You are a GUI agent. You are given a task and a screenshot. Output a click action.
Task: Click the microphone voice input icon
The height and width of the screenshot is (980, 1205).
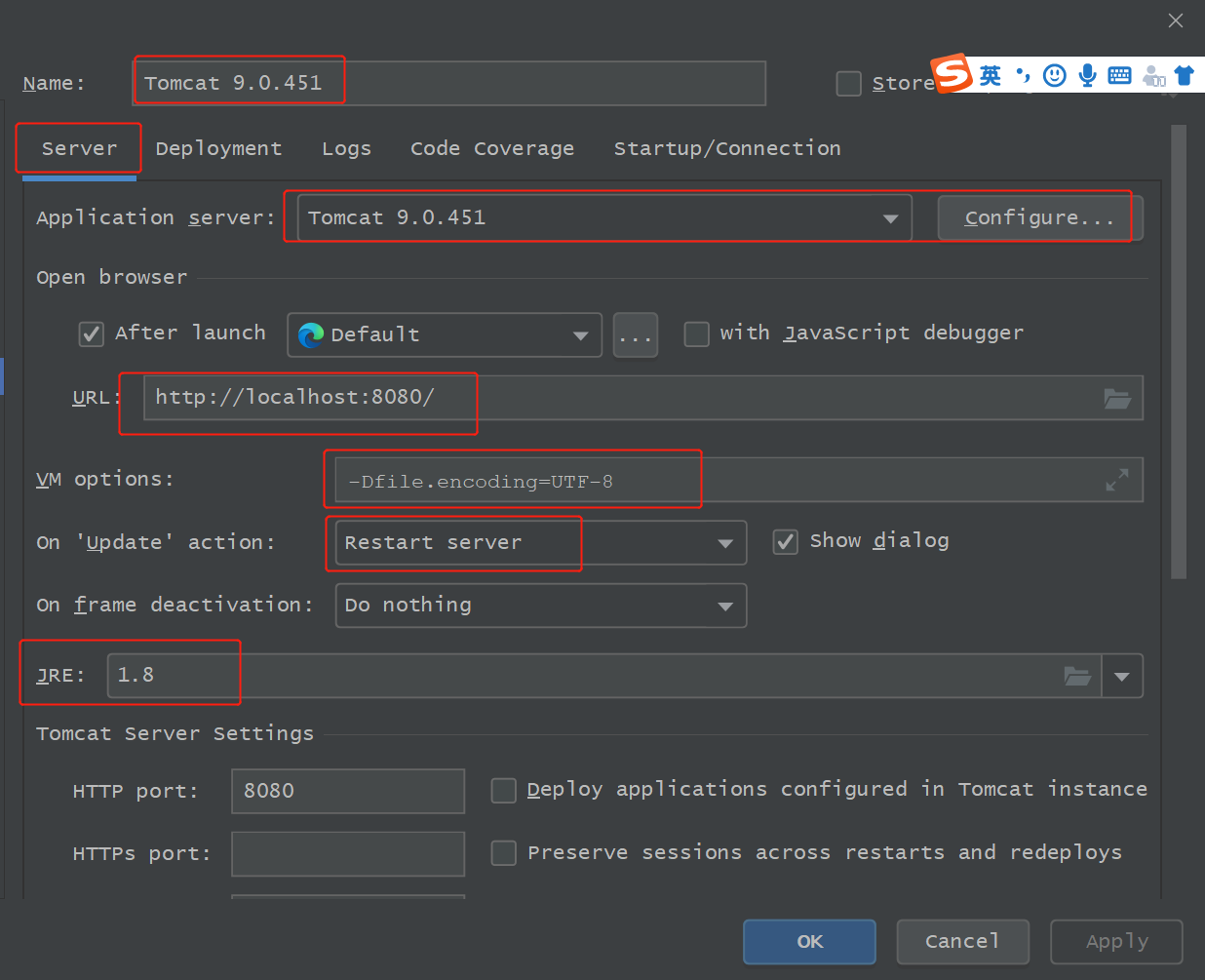[x=1088, y=75]
